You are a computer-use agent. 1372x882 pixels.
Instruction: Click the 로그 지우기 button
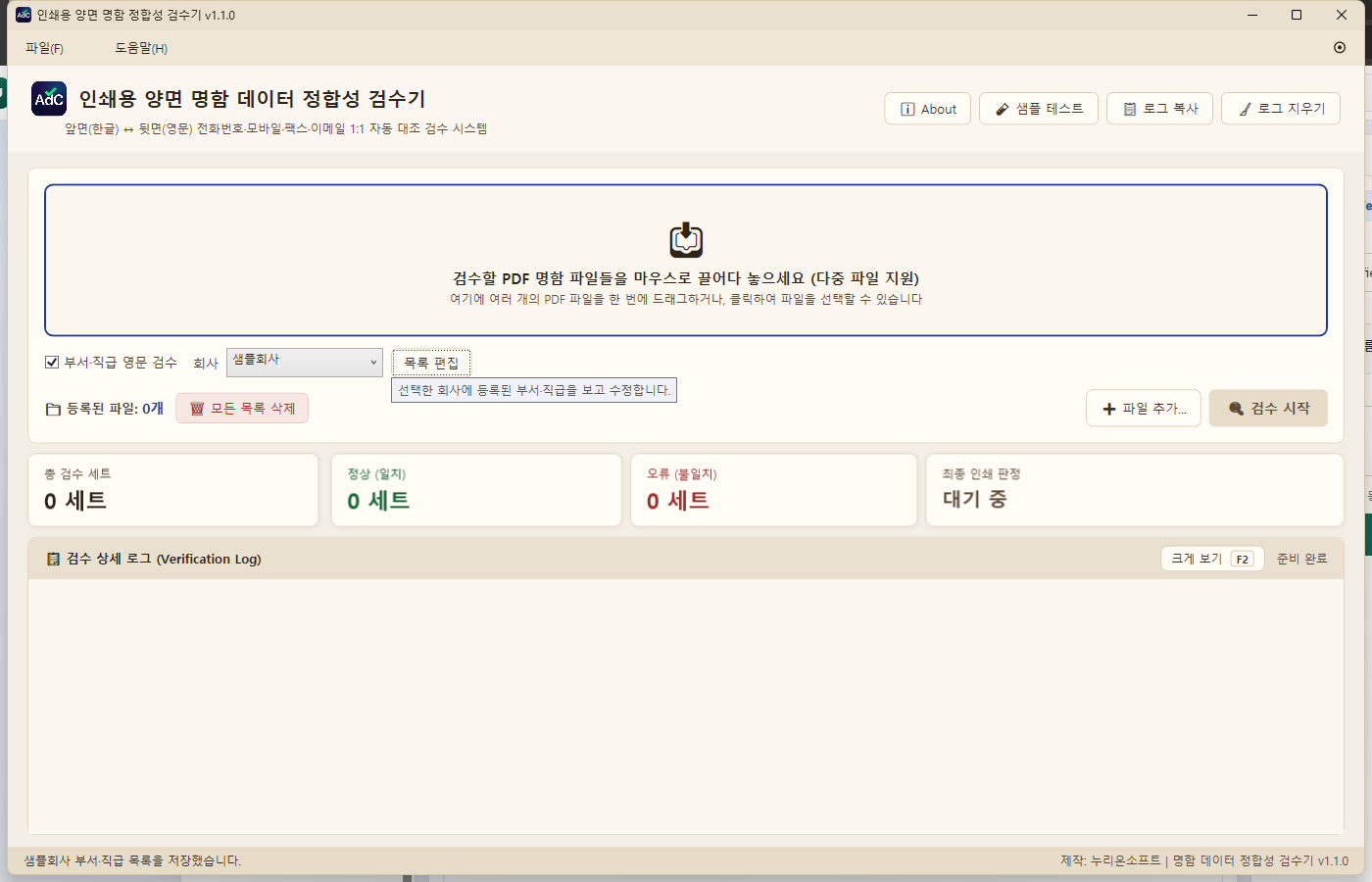coord(1281,109)
